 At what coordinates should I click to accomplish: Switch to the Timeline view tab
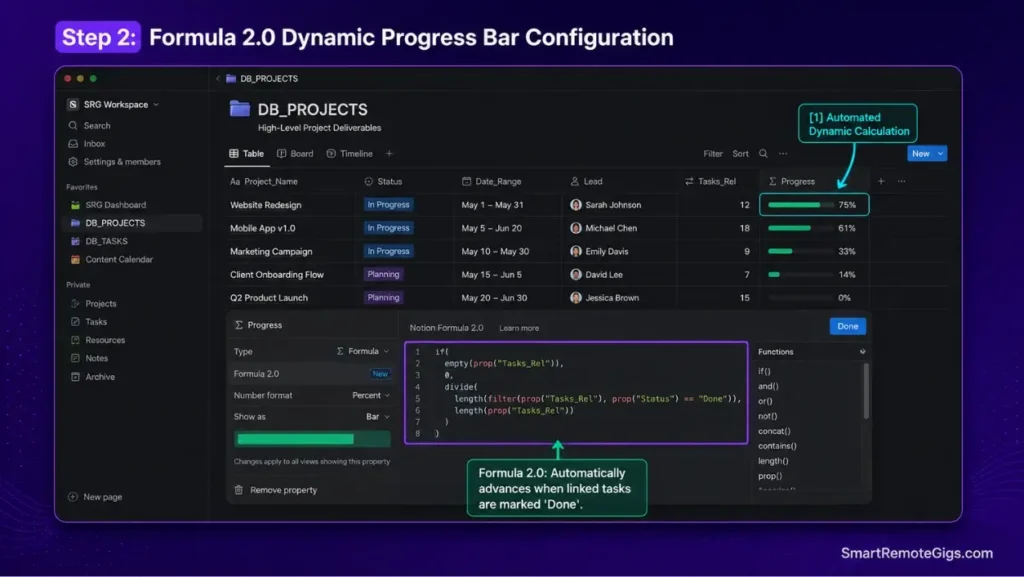coord(350,154)
